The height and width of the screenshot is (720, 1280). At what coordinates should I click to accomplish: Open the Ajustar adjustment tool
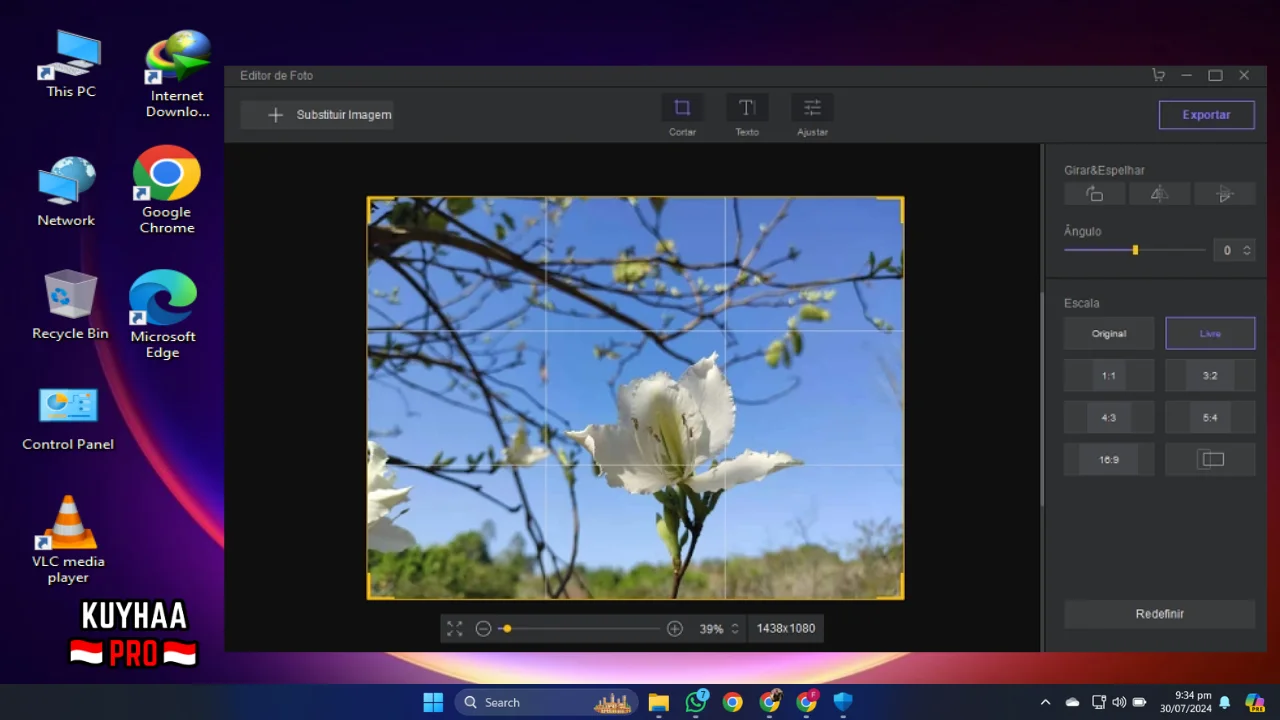pyautogui.click(x=812, y=116)
